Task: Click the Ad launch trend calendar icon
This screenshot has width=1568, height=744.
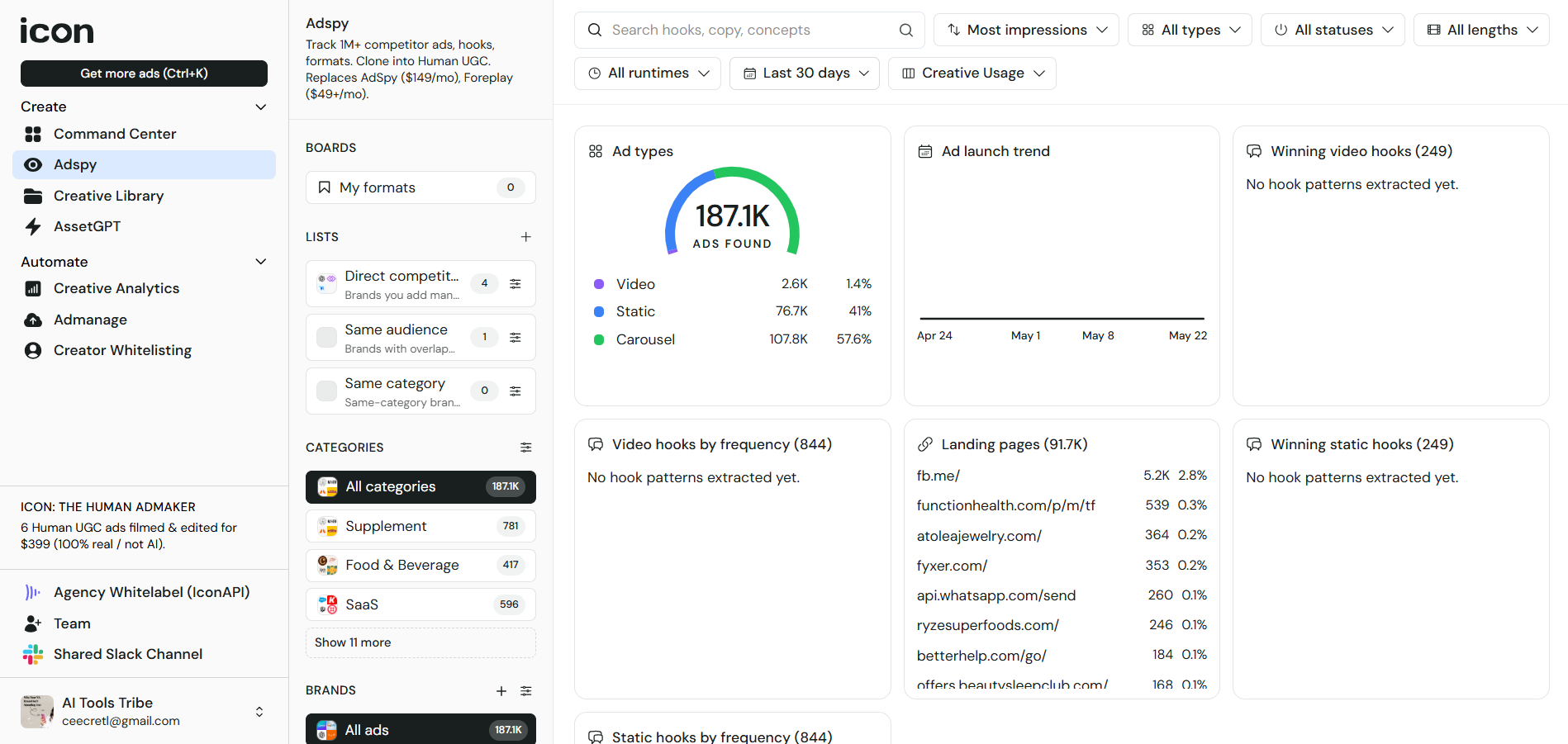Action: [x=925, y=151]
